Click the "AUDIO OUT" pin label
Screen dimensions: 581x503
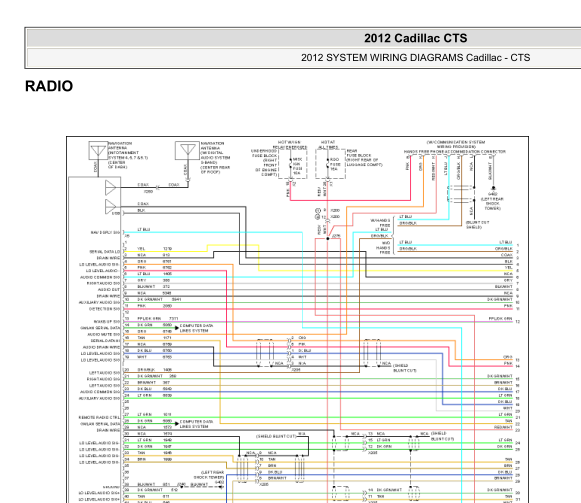point(109,289)
